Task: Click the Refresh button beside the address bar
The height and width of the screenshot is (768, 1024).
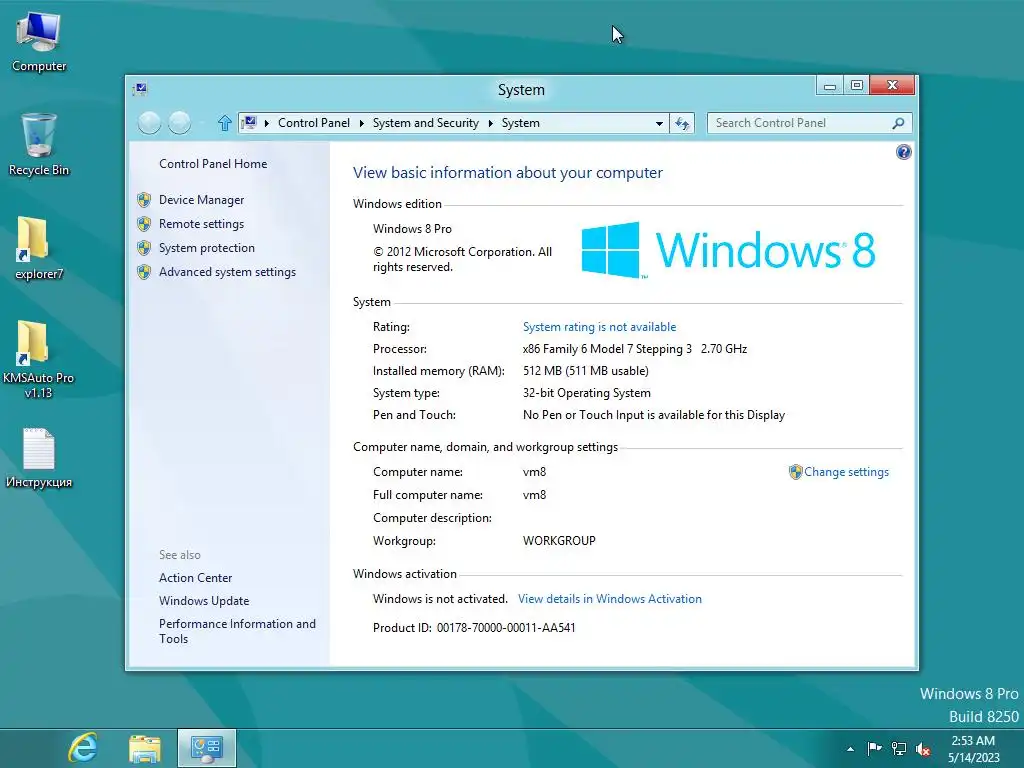Action: coord(682,123)
